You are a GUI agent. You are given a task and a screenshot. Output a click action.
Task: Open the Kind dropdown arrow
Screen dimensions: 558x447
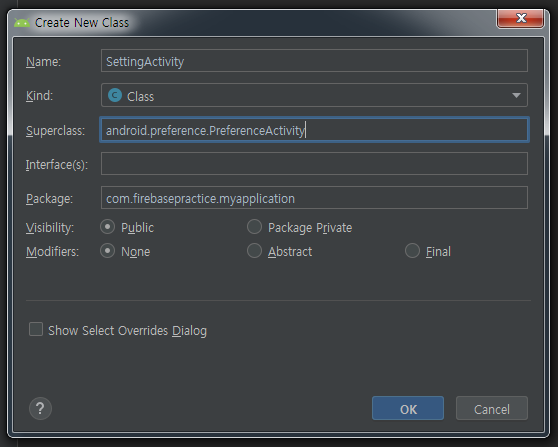point(516,95)
